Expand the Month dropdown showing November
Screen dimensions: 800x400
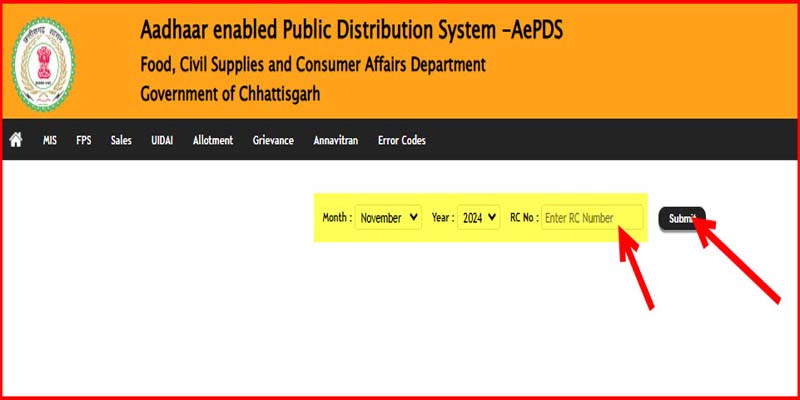[388, 217]
